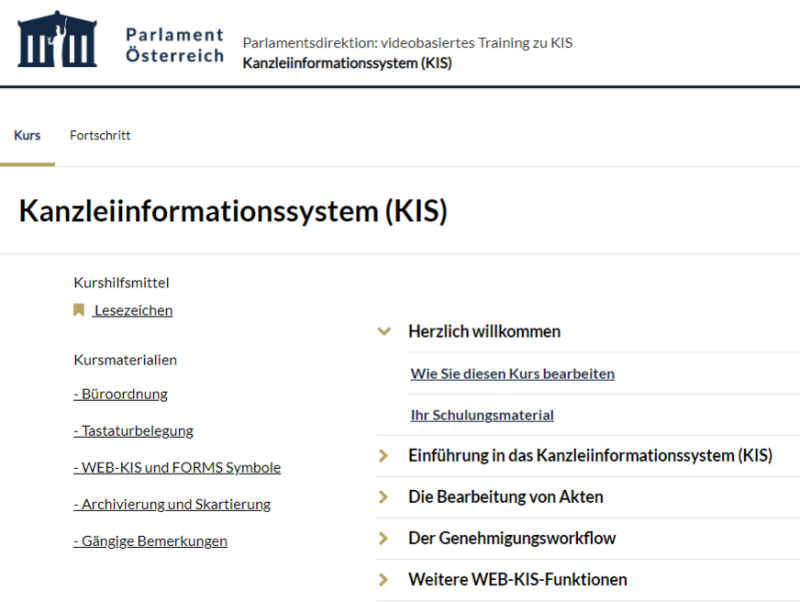Open the Ihr Schulungsmaterial lesson
The image size is (800, 602).
[483, 414]
